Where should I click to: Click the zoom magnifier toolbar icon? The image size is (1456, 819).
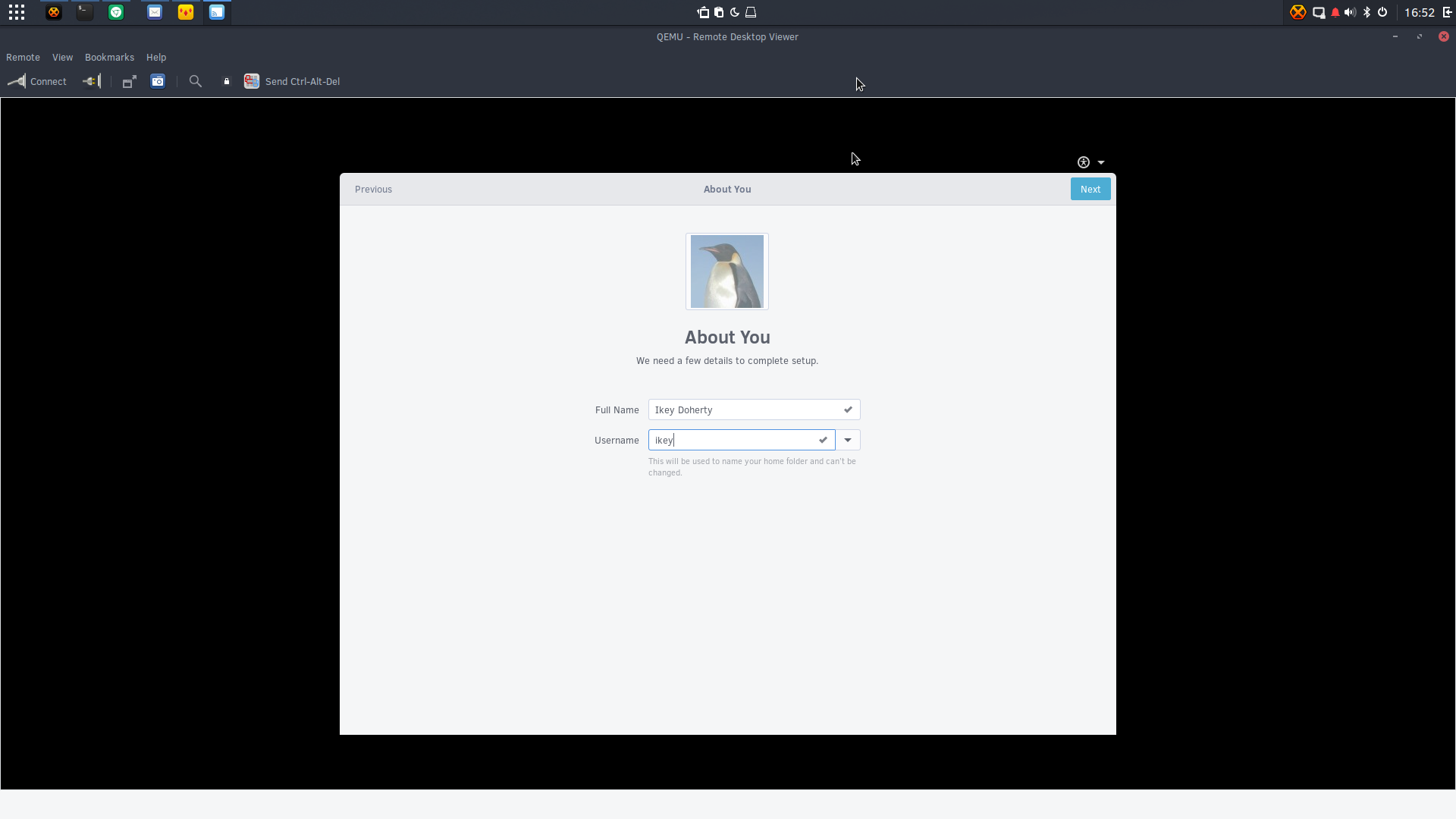196,81
